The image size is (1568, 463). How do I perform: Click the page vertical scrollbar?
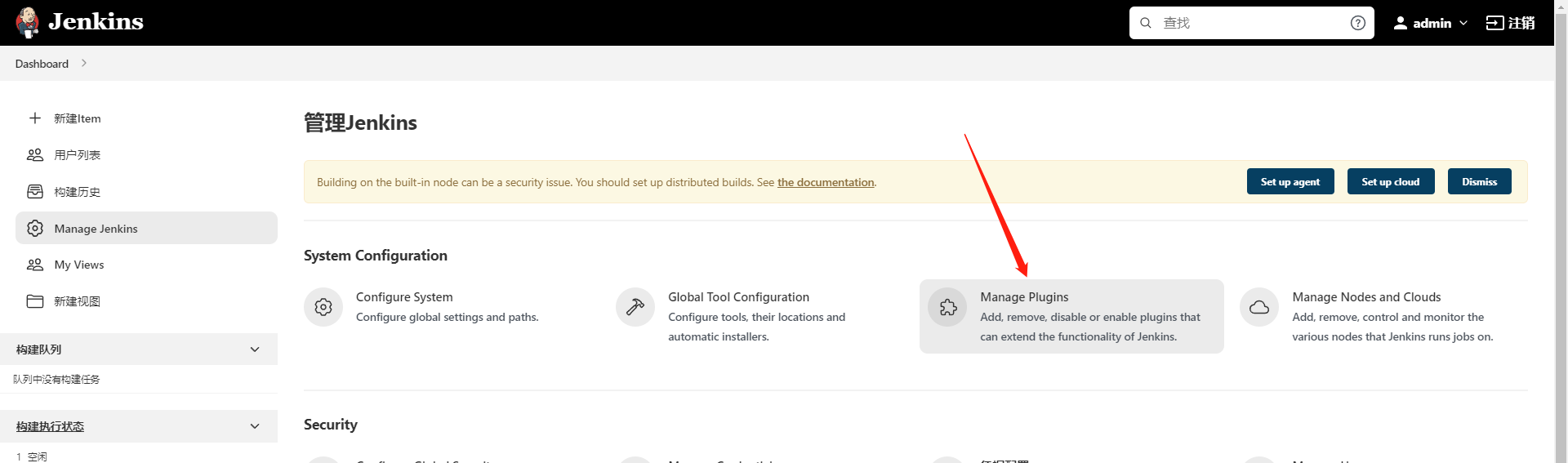1561,231
